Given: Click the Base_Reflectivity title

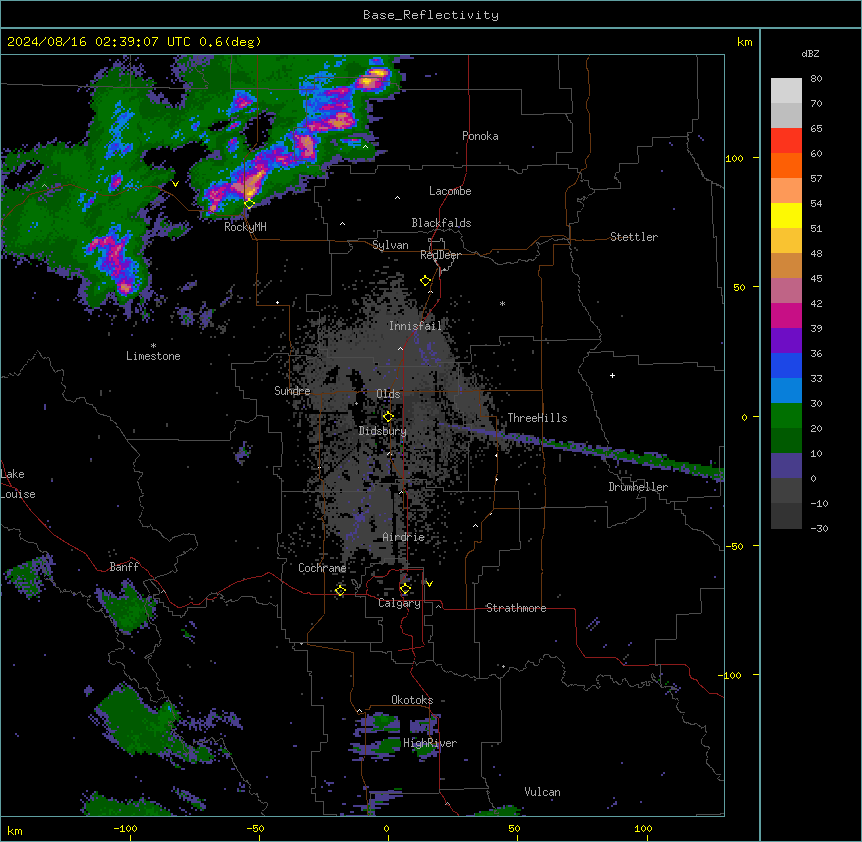Looking at the screenshot, I should (431, 15).
